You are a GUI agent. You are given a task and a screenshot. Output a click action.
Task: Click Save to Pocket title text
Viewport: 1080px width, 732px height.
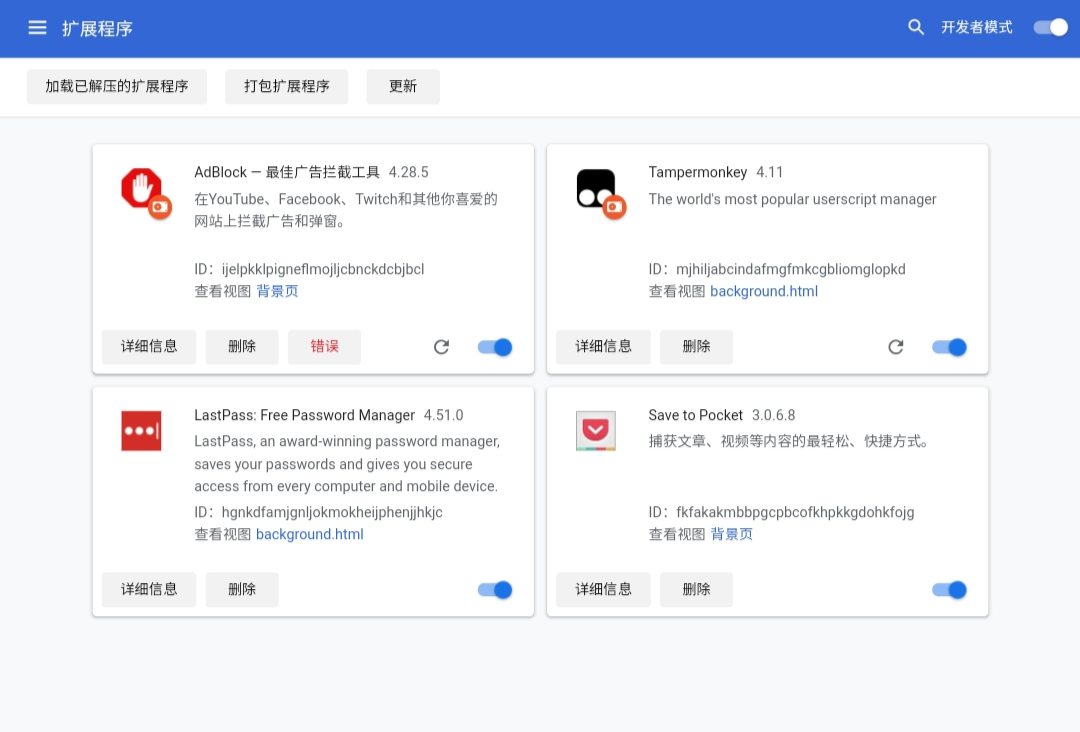[x=696, y=415]
